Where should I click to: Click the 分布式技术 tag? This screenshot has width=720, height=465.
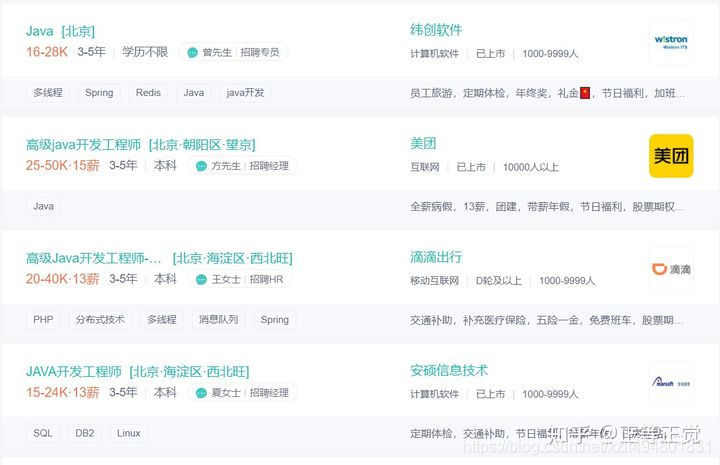click(100, 320)
